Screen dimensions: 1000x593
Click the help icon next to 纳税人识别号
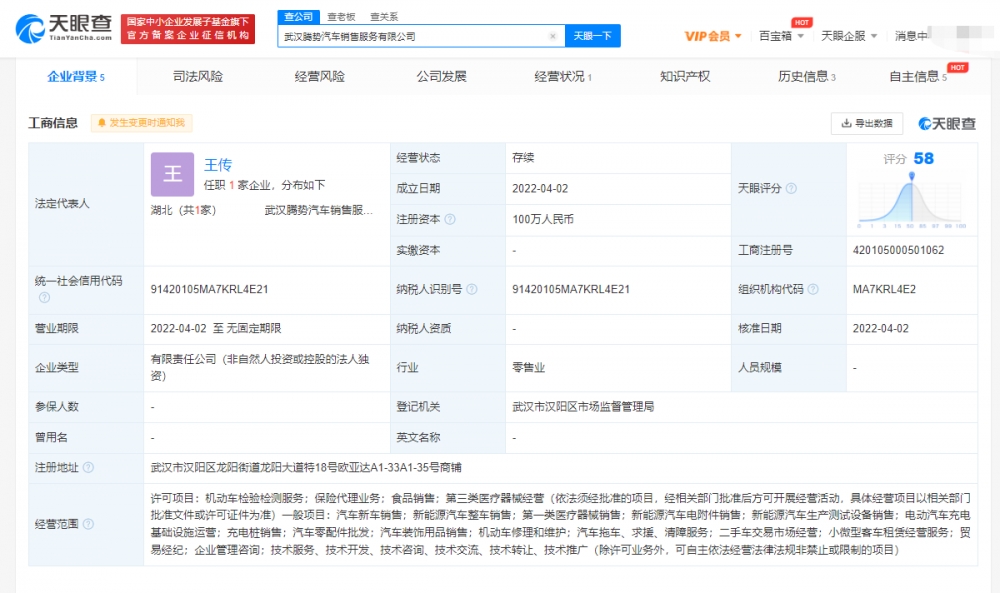(x=471, y=289)
